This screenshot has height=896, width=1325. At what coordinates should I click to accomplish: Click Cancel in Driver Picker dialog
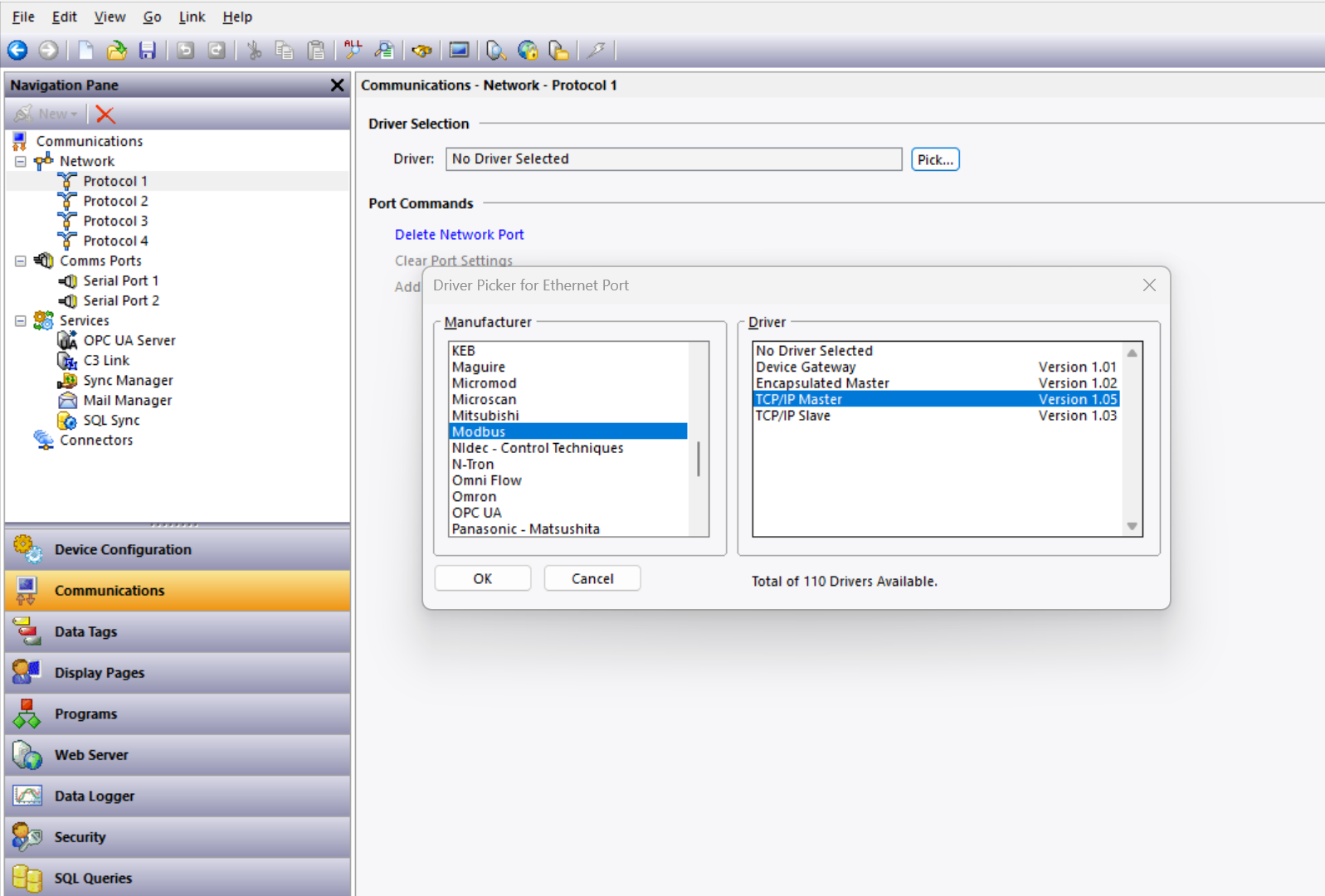tap(592, 578)
